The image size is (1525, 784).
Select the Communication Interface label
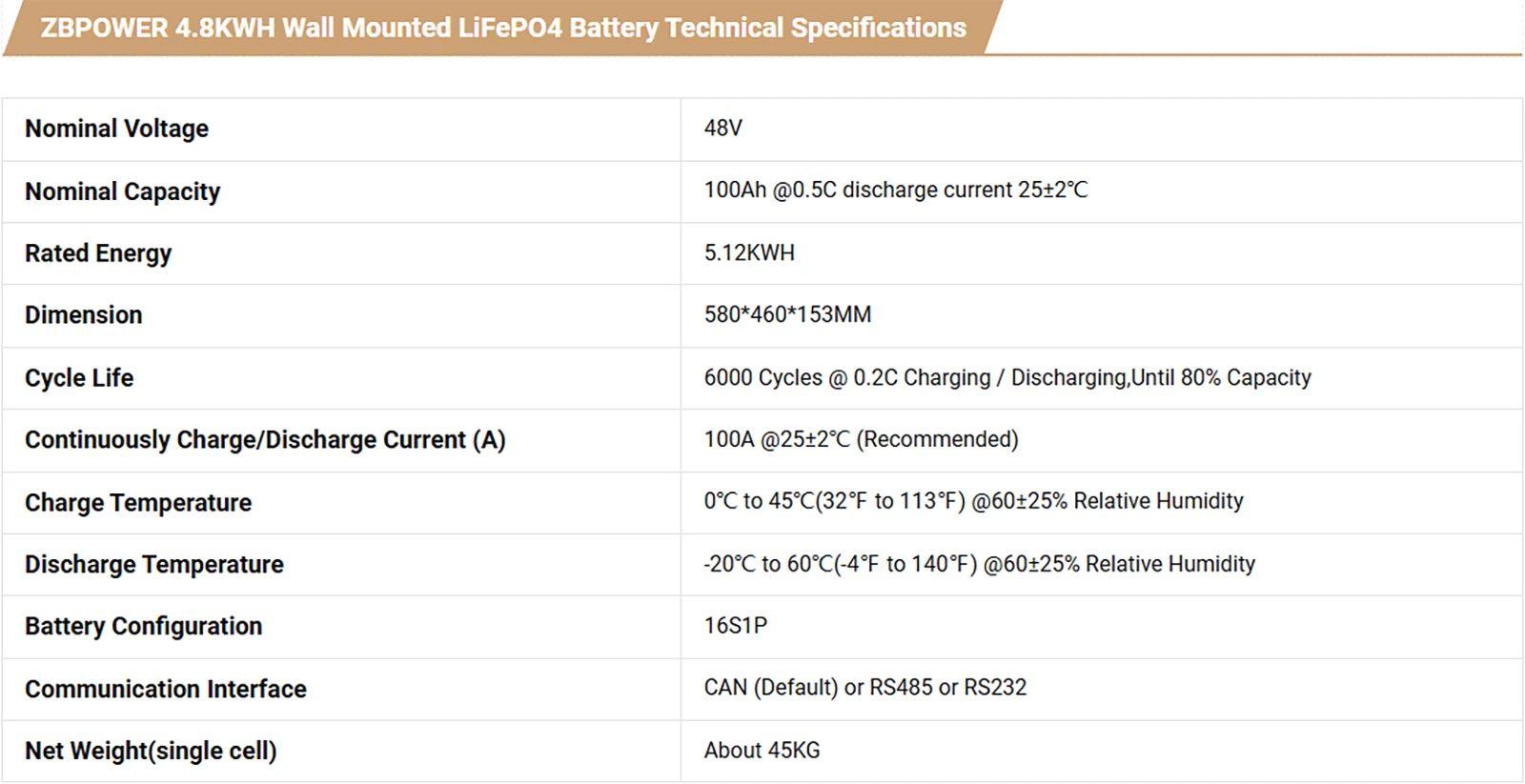pyautogui.click(x=166, y=689)
